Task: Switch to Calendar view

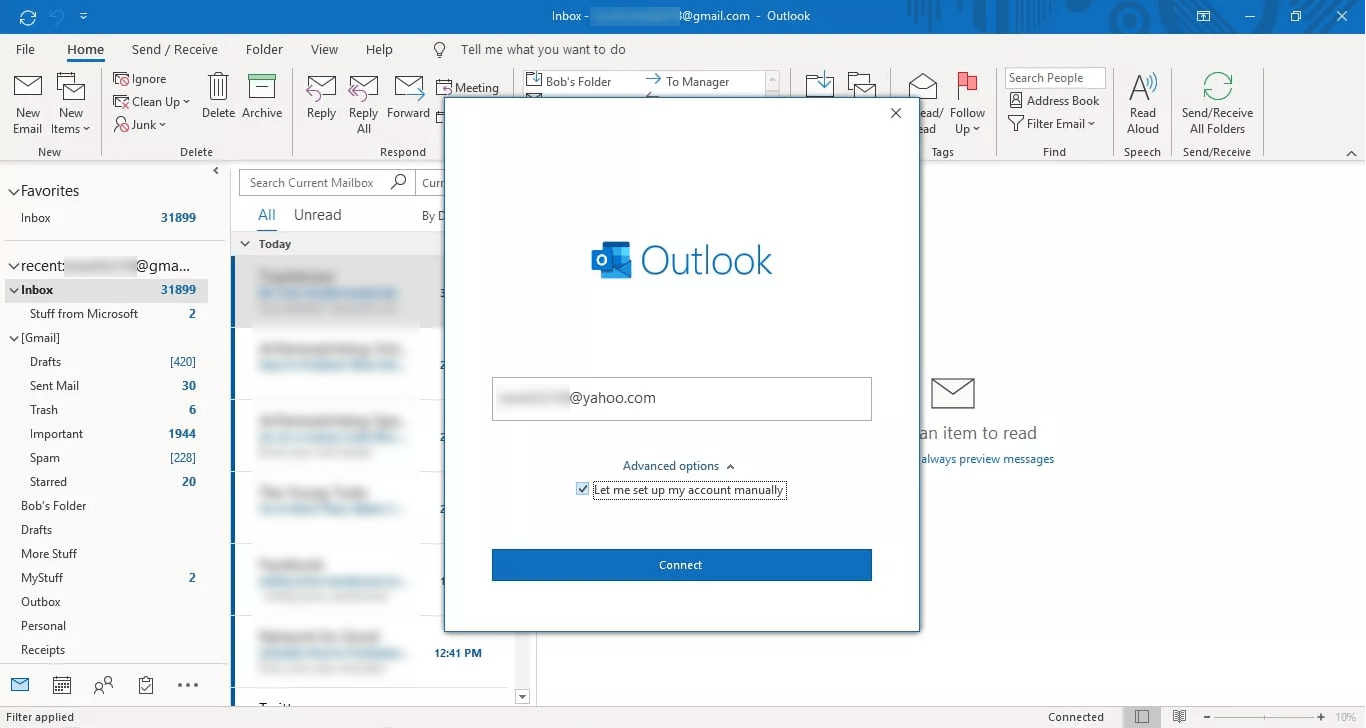Action: click(62, 685)
